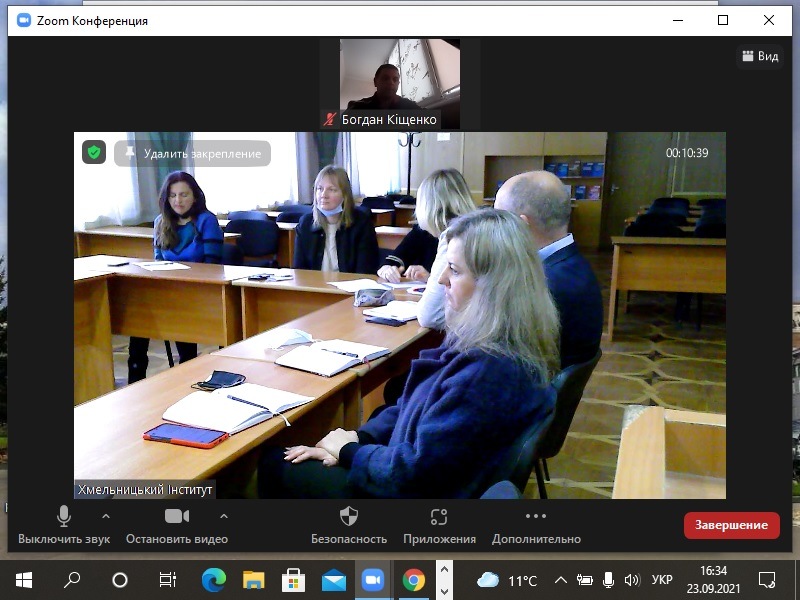Image resolution: width=800 pixels, height=600 pixels.
Task: Stop the camera with Остановить видео
Action: (177, 525)
